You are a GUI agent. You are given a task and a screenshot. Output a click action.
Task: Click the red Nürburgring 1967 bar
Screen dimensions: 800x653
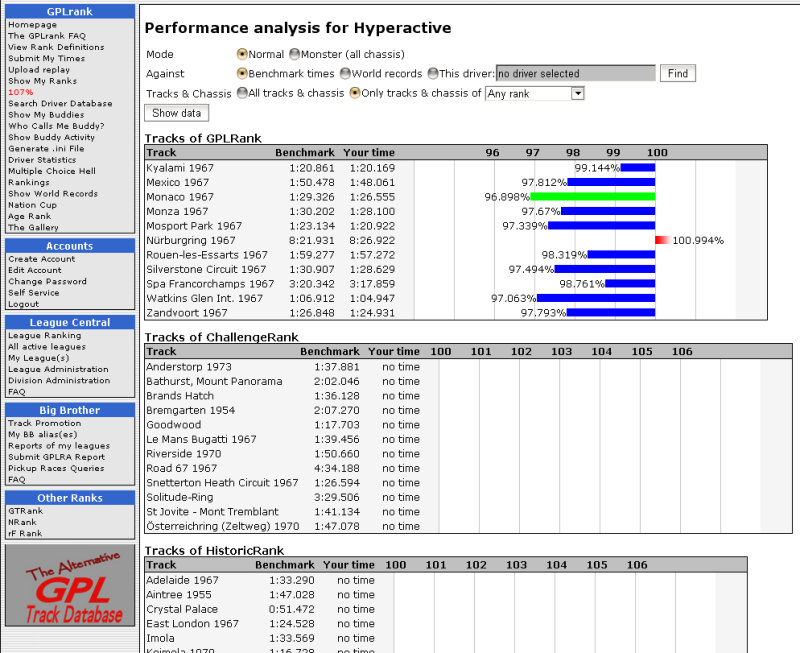(662, 240)
